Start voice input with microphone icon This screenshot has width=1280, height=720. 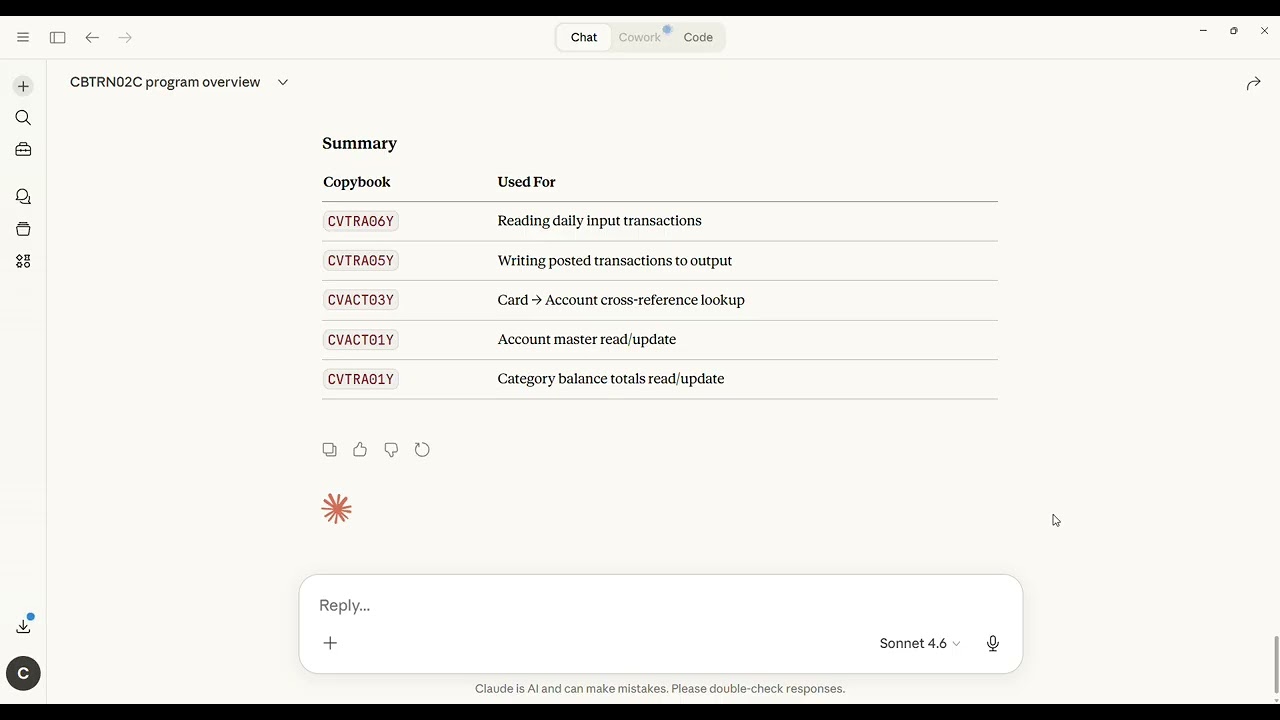993,644
